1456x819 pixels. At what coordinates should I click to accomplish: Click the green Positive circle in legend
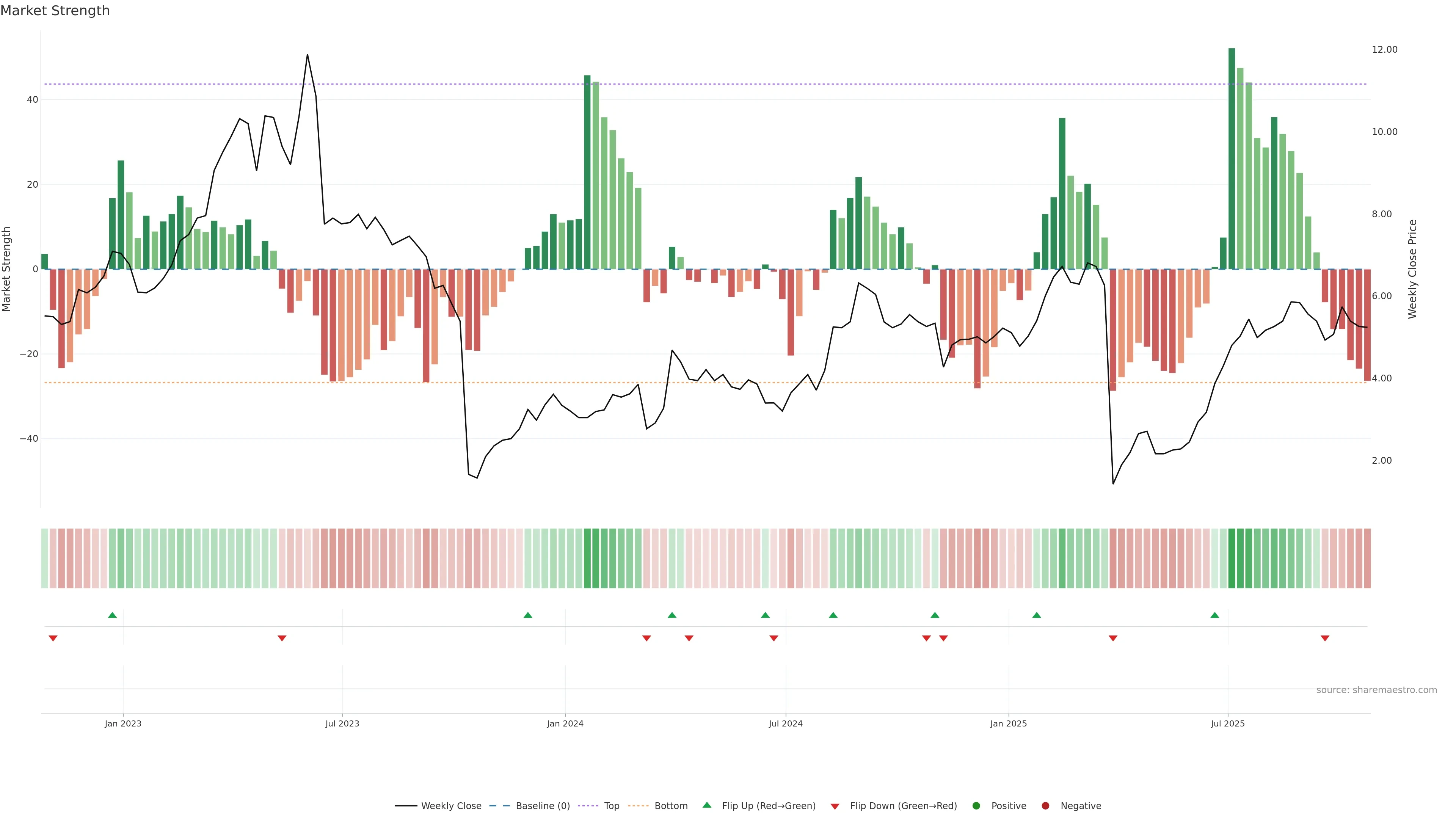pyautogui.click(x=976, y=806)
